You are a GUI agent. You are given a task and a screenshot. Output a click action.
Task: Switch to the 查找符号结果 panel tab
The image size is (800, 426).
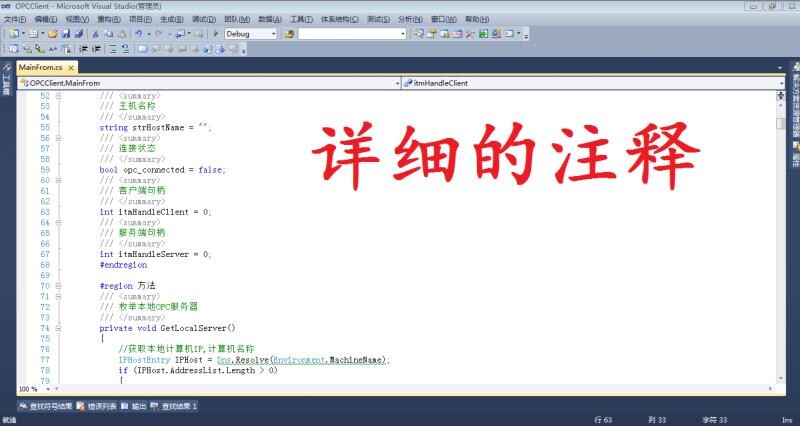click(x=45, y=406)
